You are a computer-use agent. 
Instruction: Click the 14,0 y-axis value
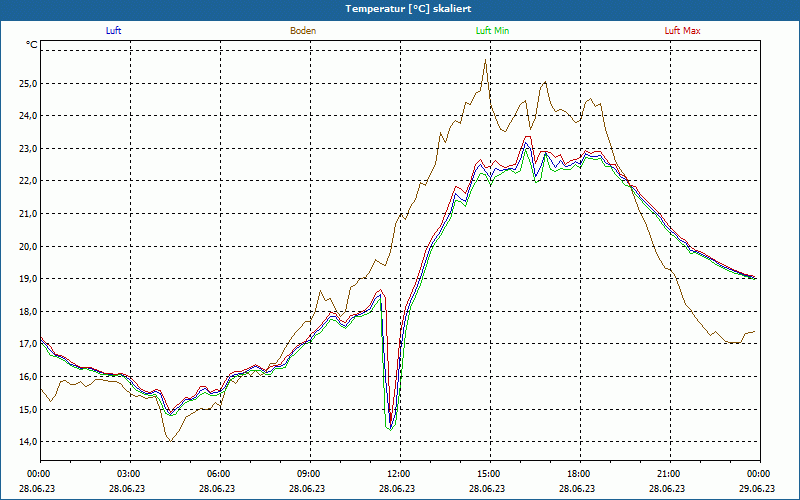tap(28, 442)
